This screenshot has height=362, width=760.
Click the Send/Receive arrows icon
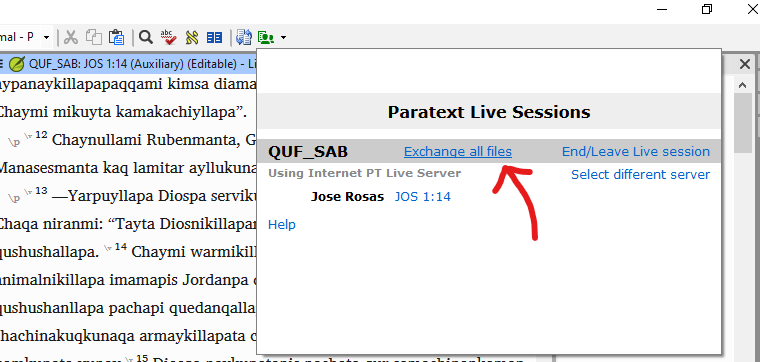point(244,37)
